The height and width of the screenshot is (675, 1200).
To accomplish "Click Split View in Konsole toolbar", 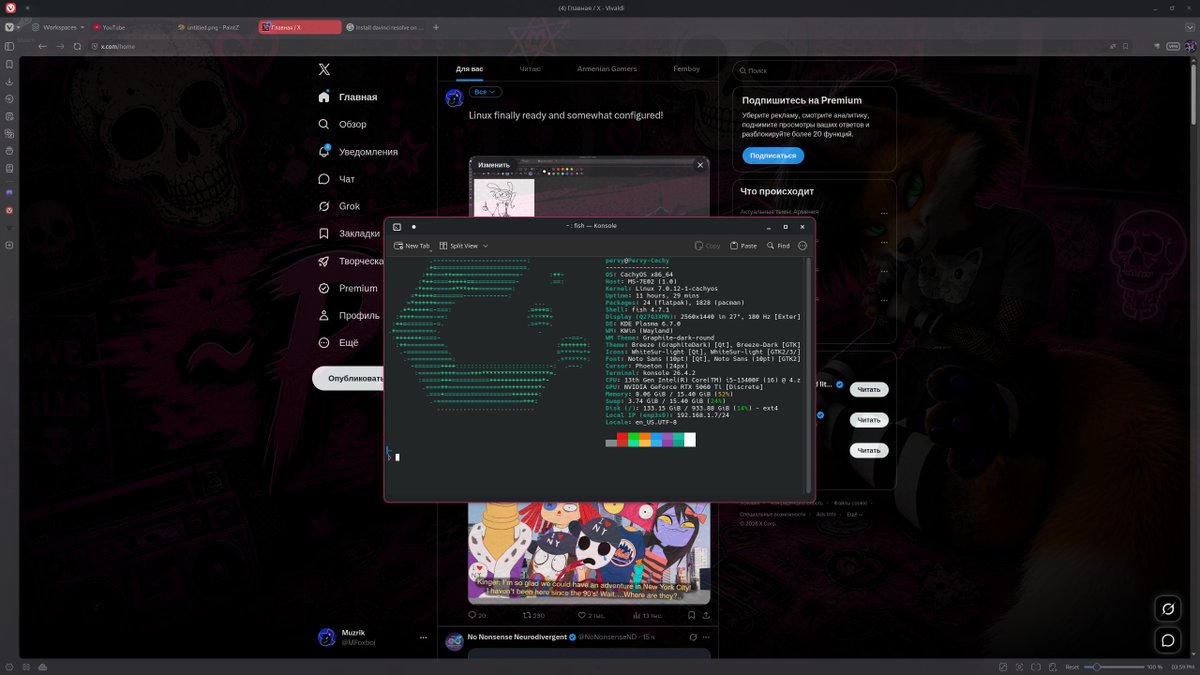I will [x=458, y=245].
